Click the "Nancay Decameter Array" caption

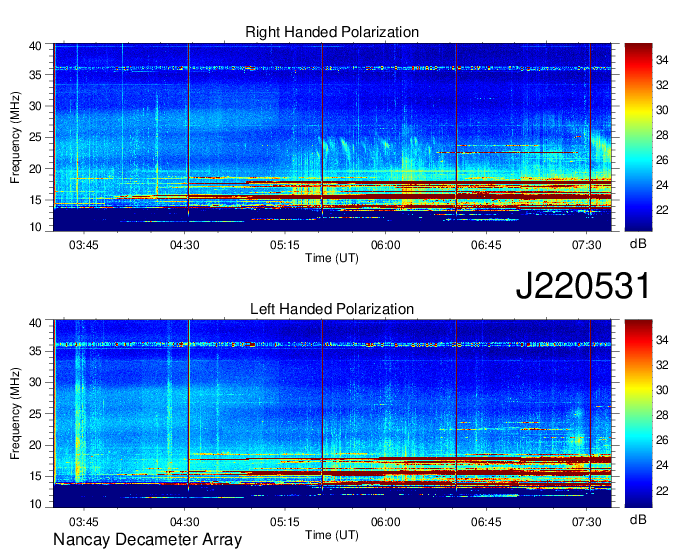(x=147, y=540)
